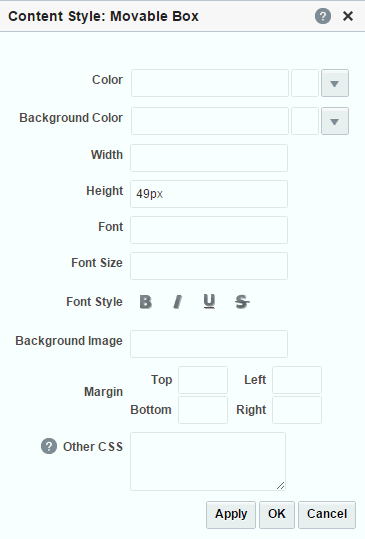Focus the Margin Top field

(x=203, y=380)
